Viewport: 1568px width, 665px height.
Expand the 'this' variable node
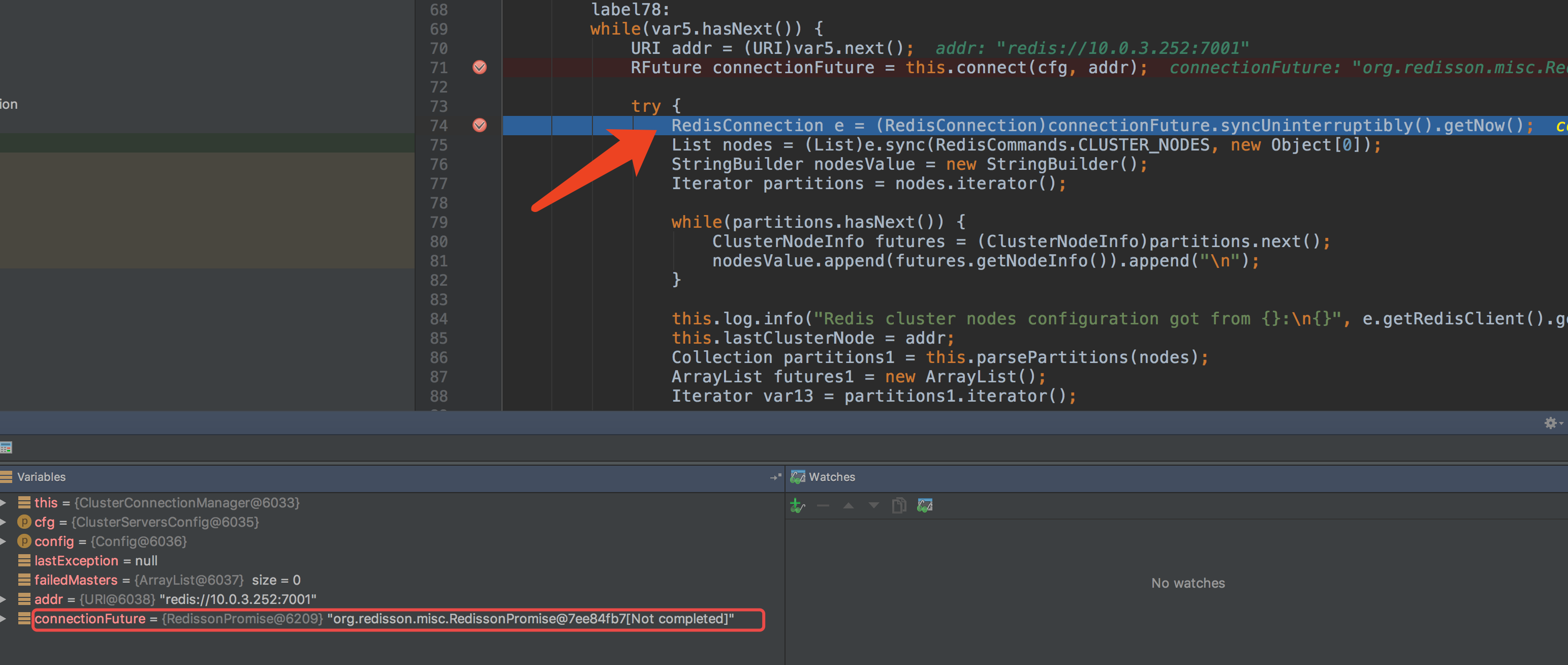click(4, 503)
